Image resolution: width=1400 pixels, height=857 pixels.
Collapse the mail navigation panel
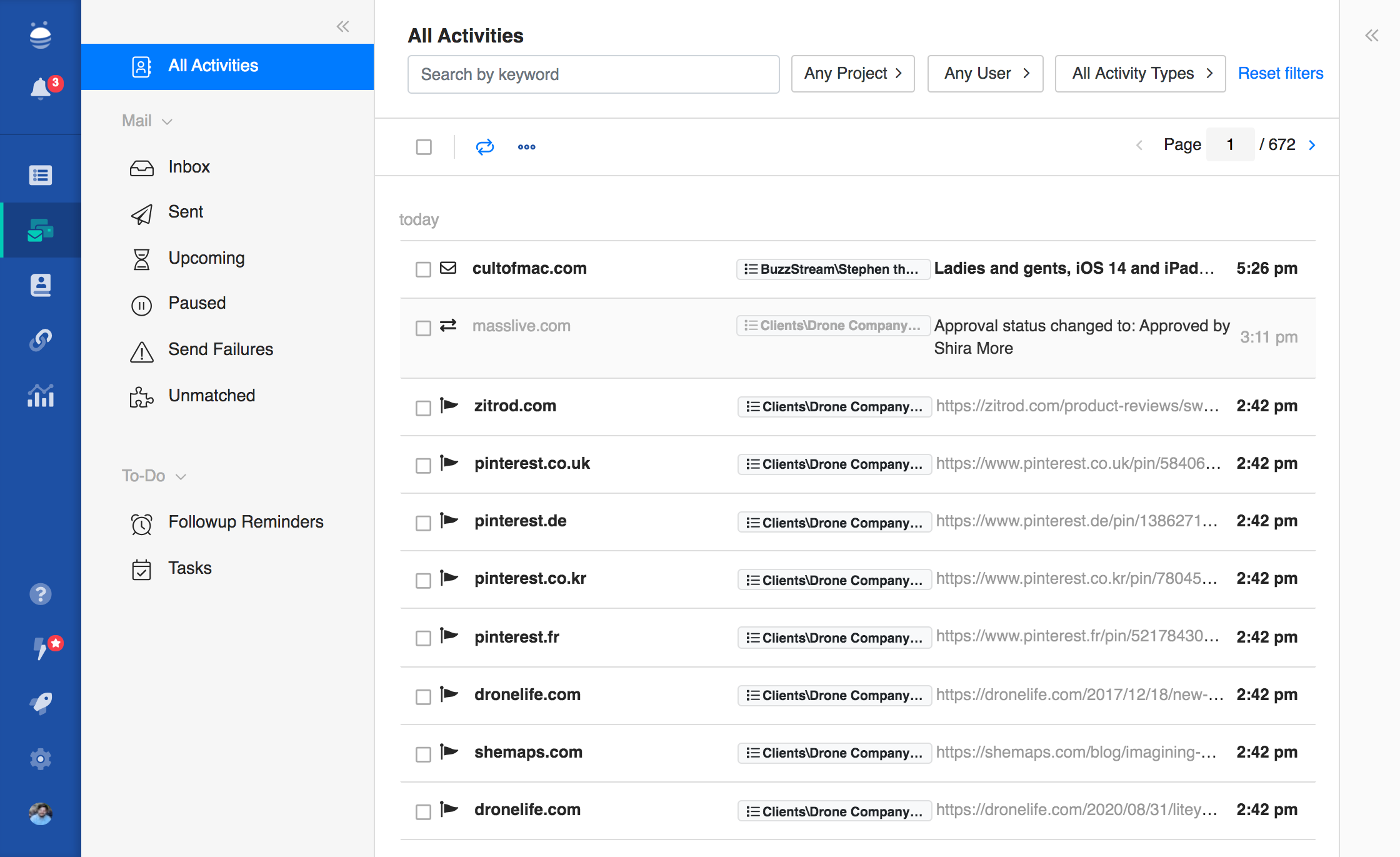point(342,26)
